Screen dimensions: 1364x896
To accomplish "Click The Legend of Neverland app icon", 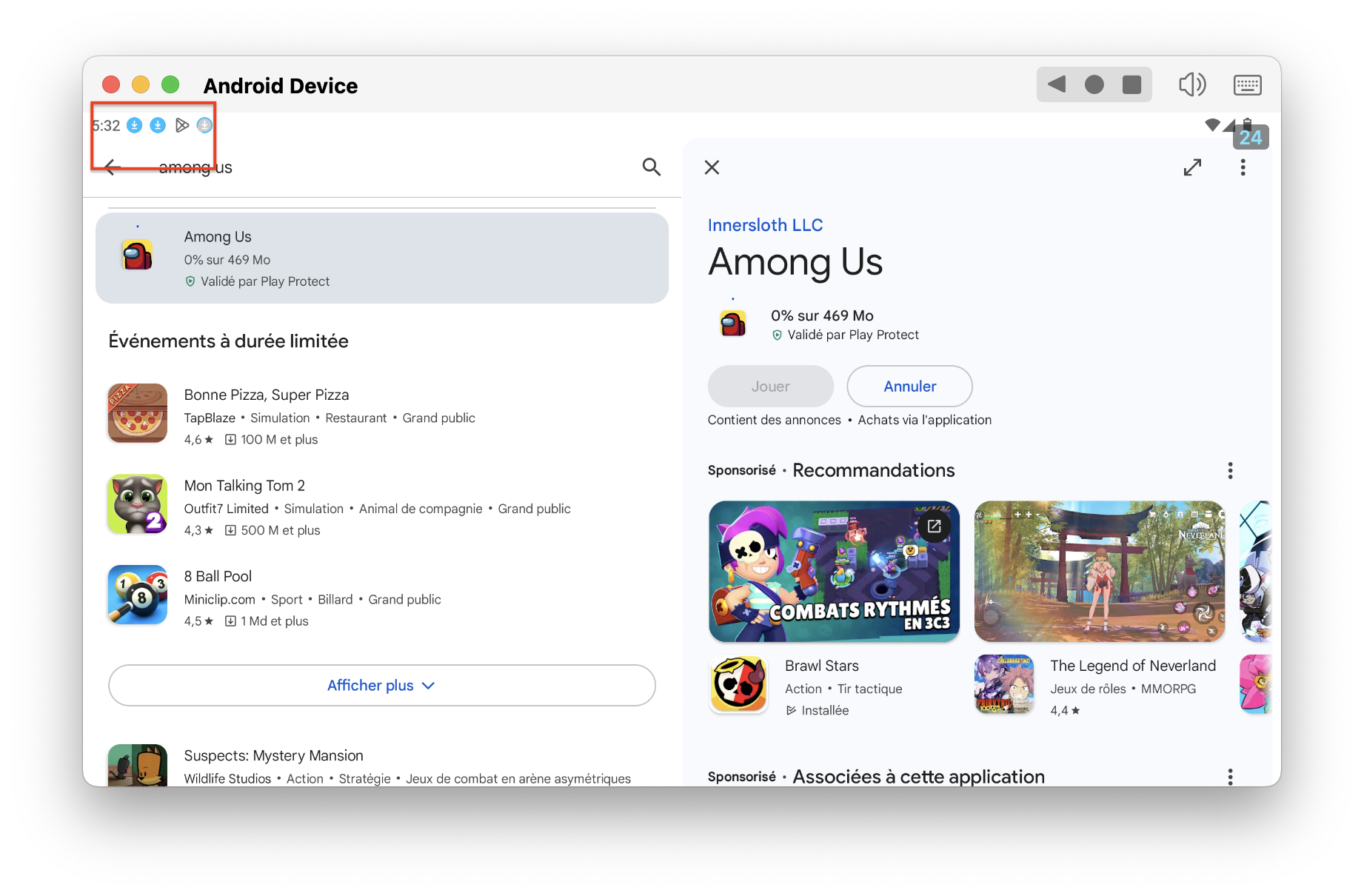I will [x=1003, y=684].
